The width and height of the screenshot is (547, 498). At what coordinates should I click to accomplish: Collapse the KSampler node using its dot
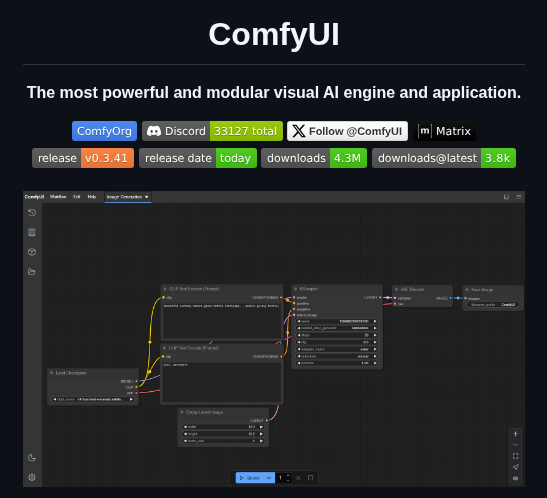(x=295, y=289)
